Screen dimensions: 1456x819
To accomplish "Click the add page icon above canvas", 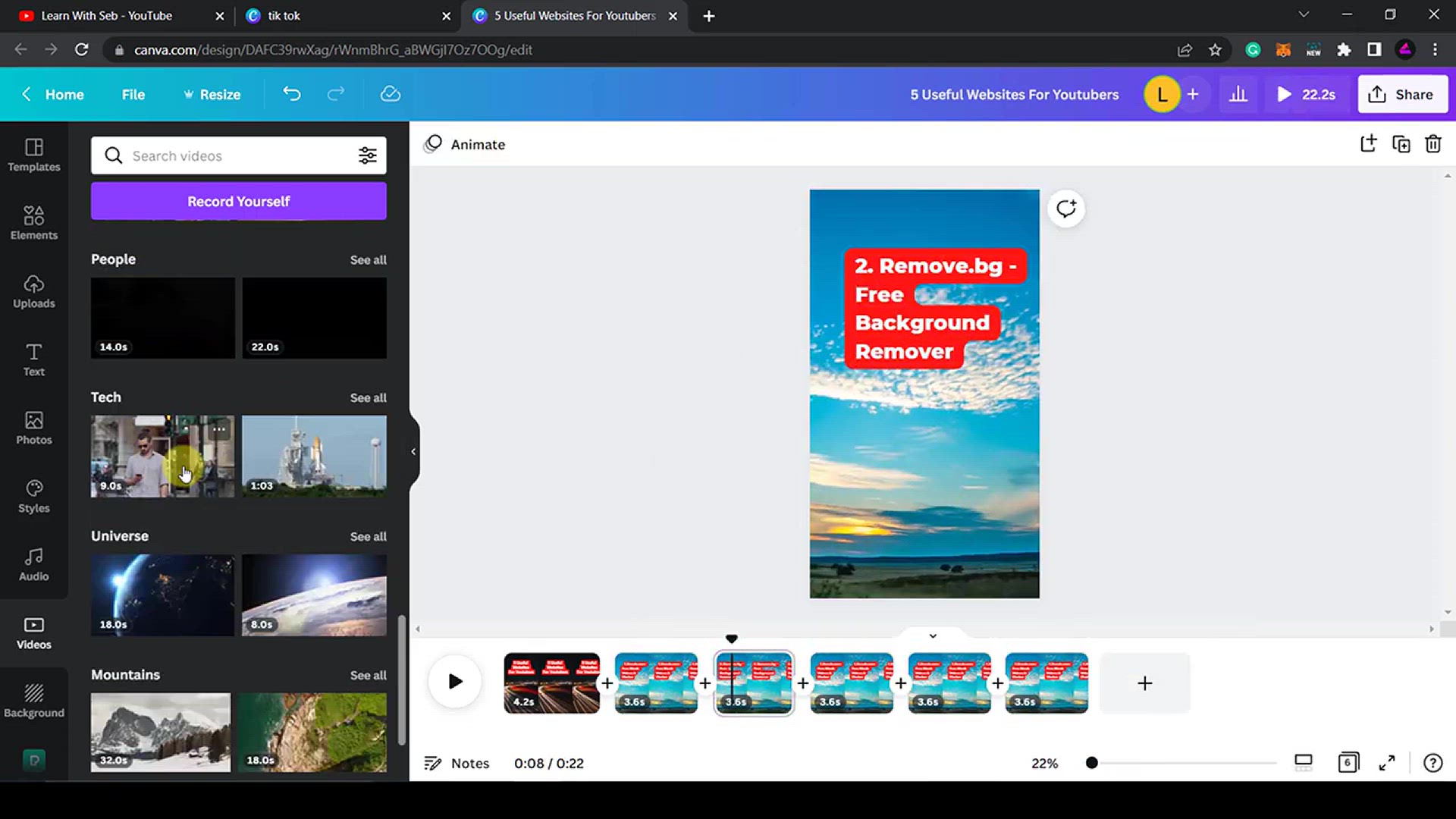I will click(x=1368, y=144).
